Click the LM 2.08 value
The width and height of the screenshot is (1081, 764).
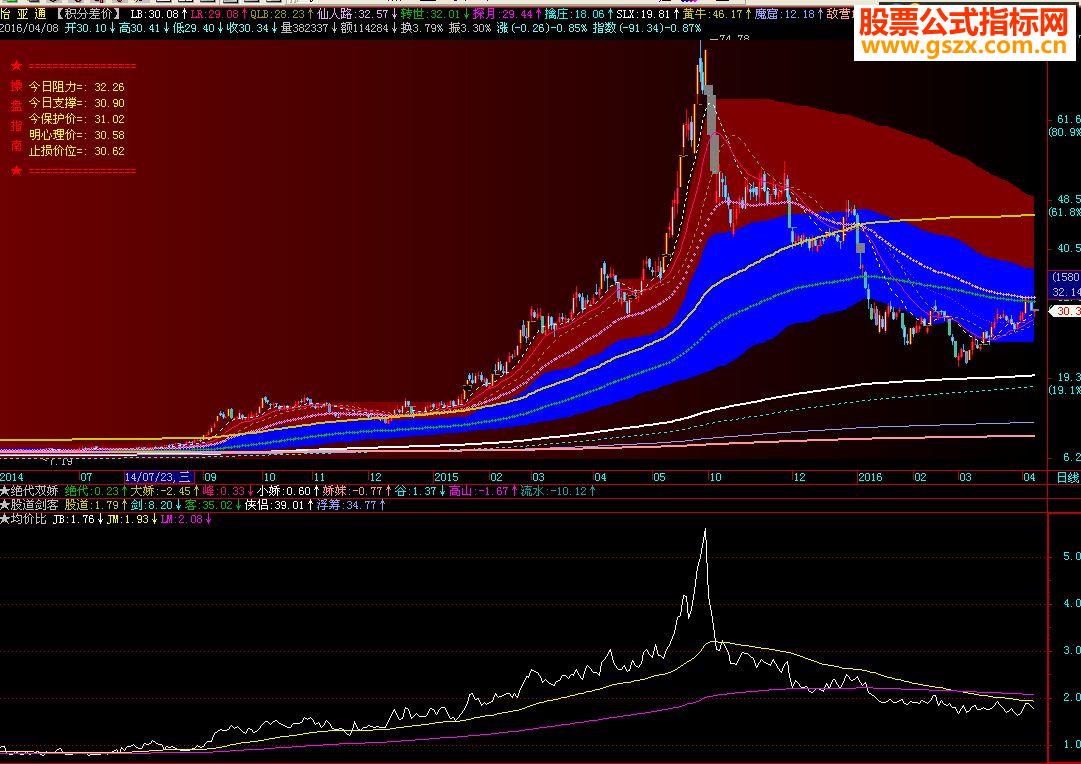pyautogui.click(x=186, y=519)
